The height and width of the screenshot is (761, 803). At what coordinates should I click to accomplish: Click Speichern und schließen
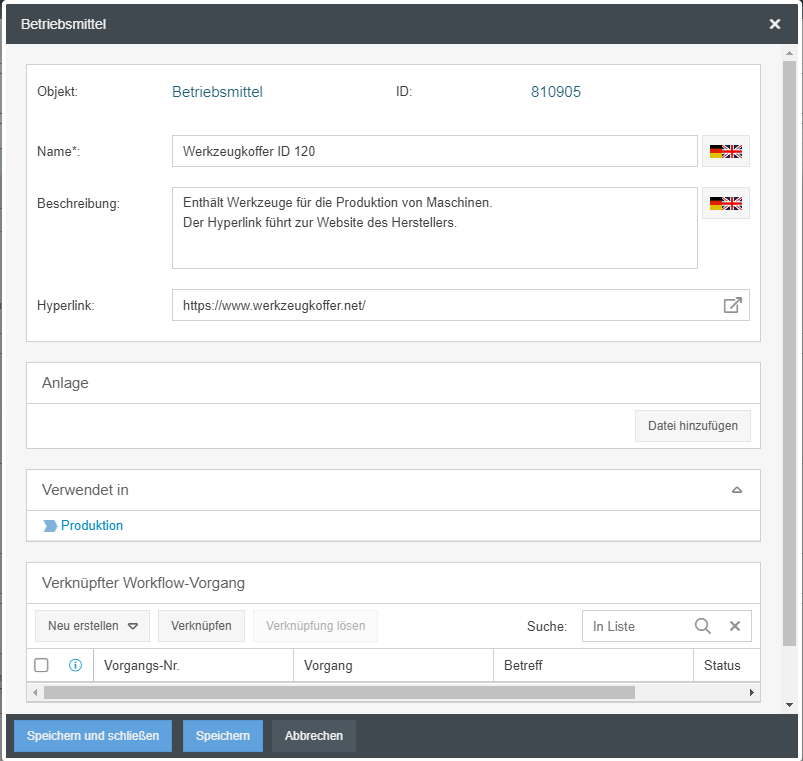(93, 736)
